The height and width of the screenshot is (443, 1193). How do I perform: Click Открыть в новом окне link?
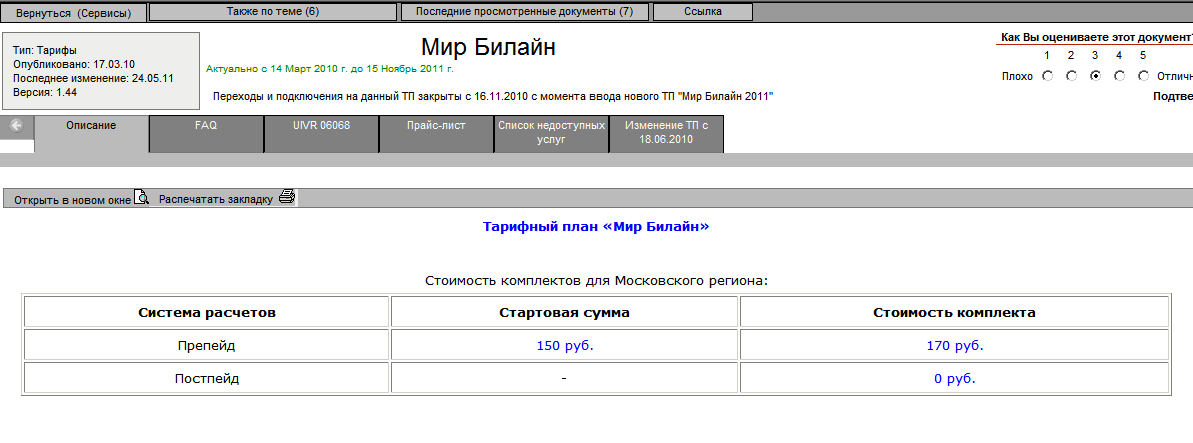pos(72,200)
